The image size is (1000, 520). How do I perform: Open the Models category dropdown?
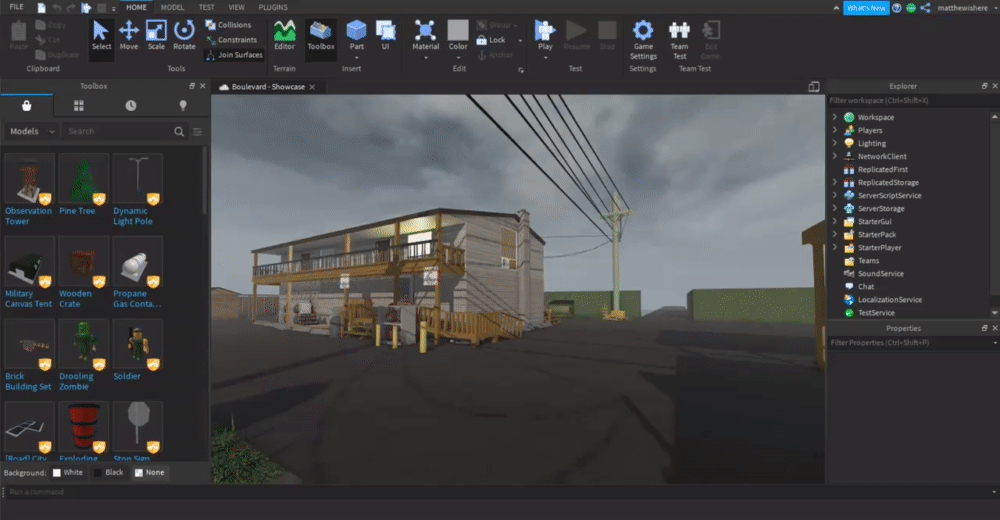32,131
